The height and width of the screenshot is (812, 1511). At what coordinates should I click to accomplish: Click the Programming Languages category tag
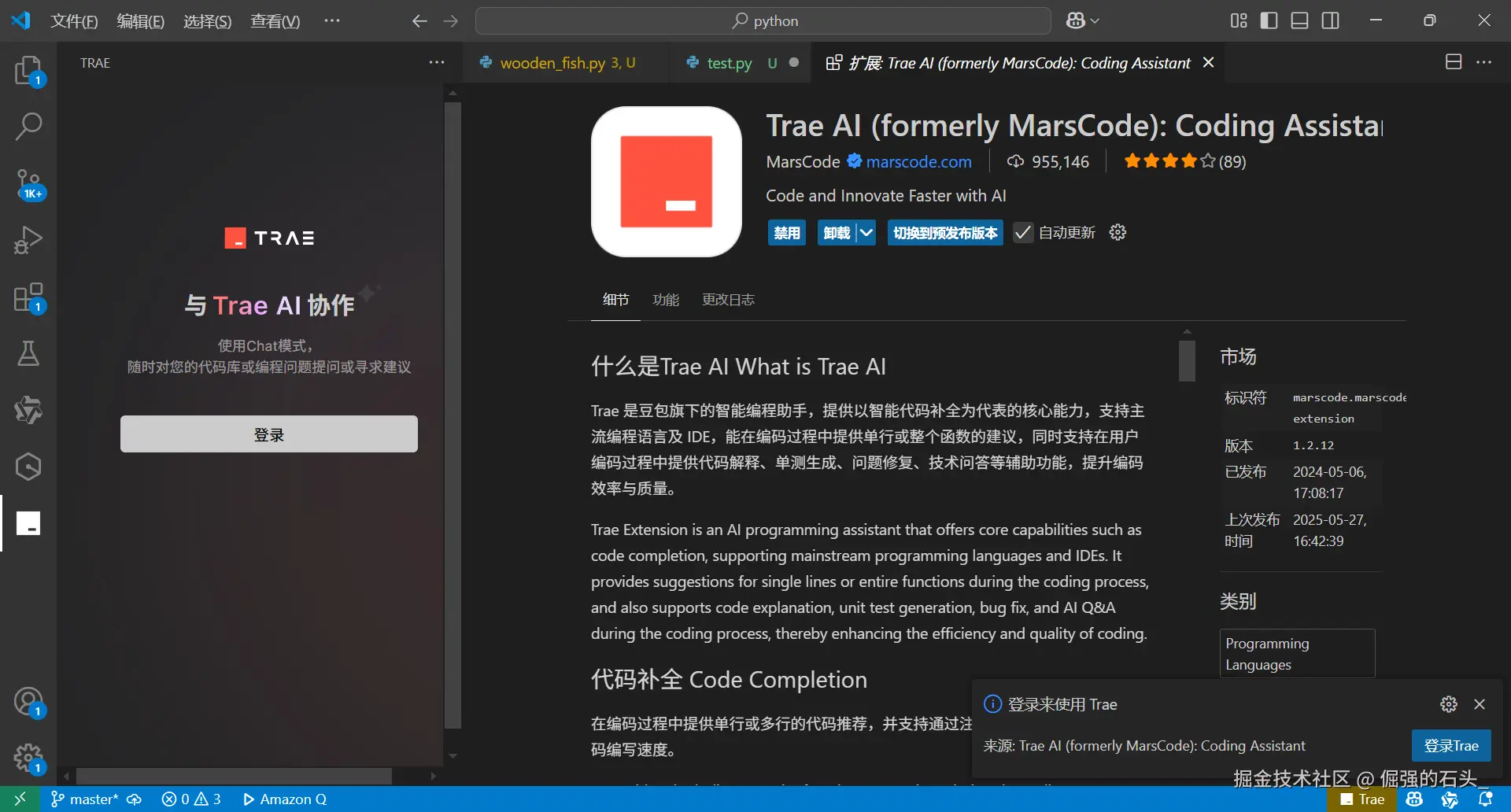click(1297, 654)
